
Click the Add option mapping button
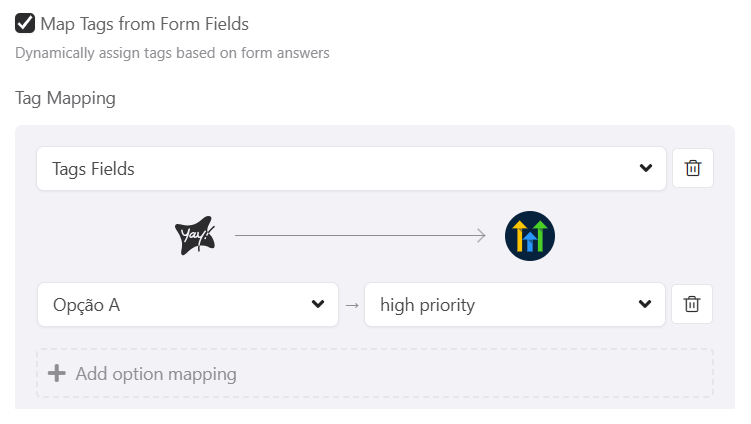click(375, 374)
